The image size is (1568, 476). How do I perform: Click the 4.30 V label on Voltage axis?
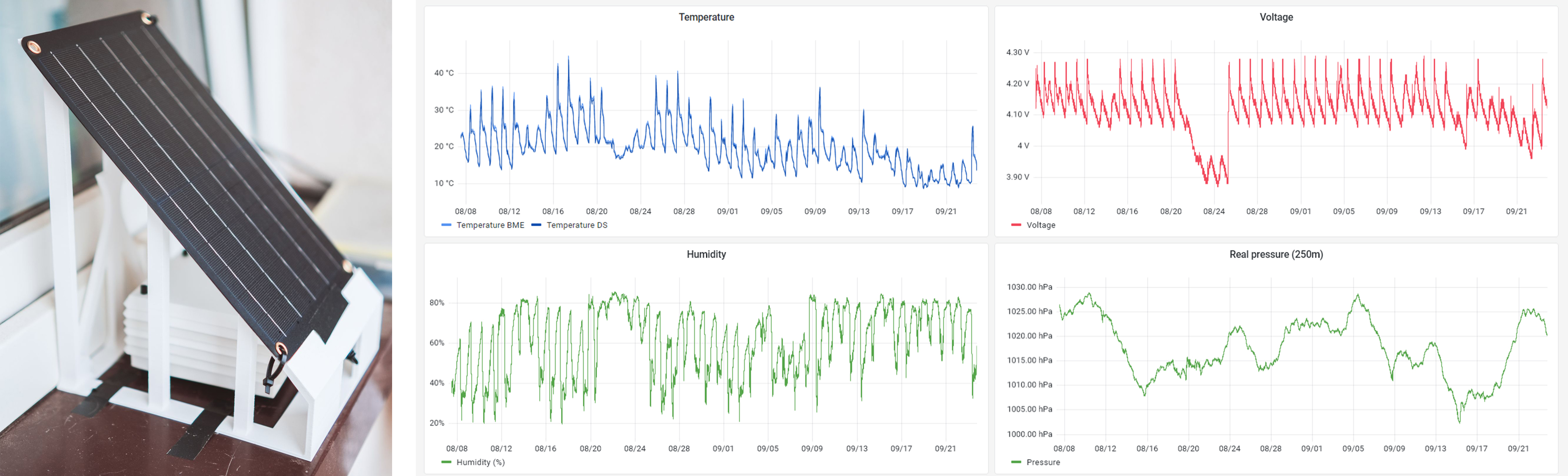pyautogui.click(x=1017, y=53)
